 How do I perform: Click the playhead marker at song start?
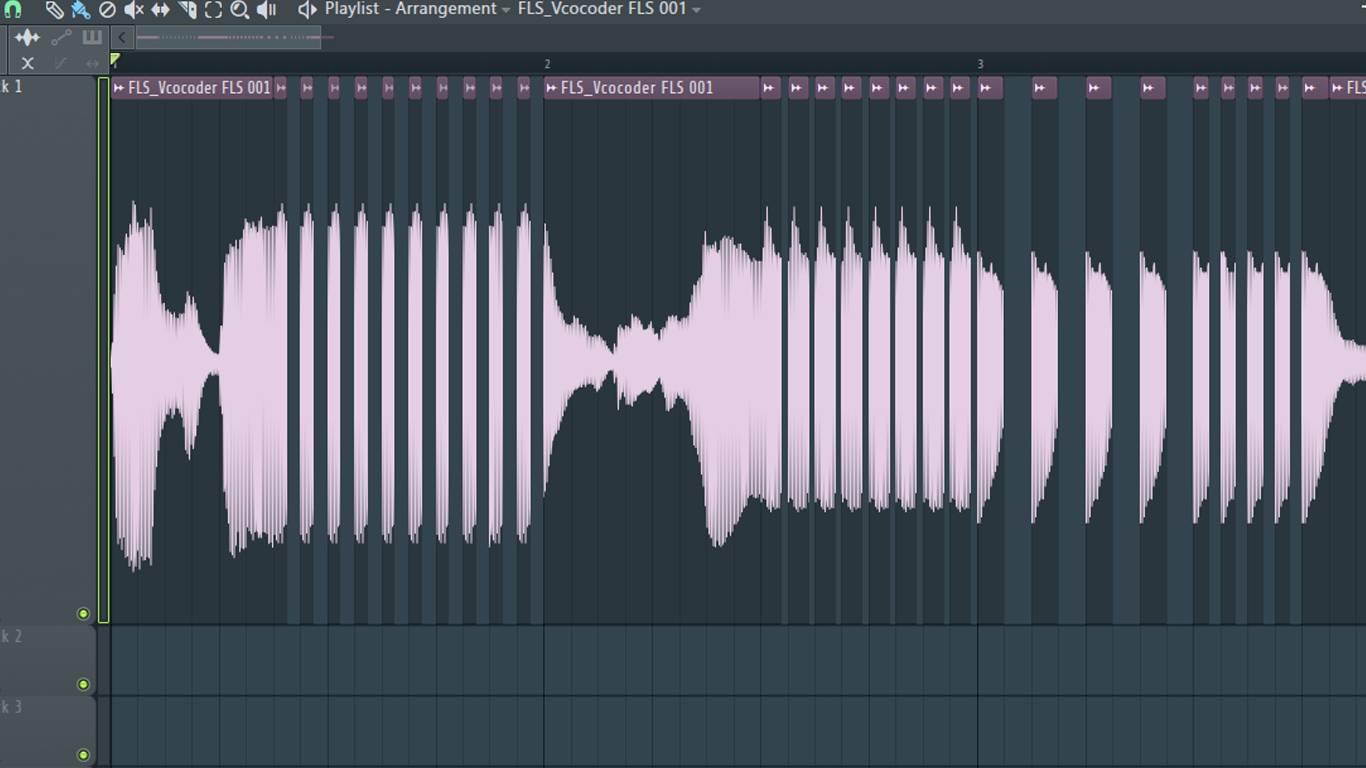(x=115, y=61)
